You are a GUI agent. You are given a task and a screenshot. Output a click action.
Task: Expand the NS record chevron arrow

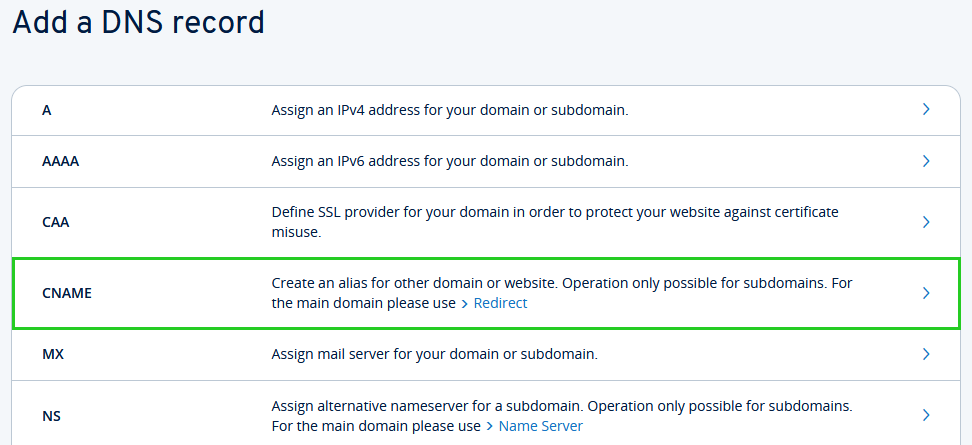coord(926,415)
